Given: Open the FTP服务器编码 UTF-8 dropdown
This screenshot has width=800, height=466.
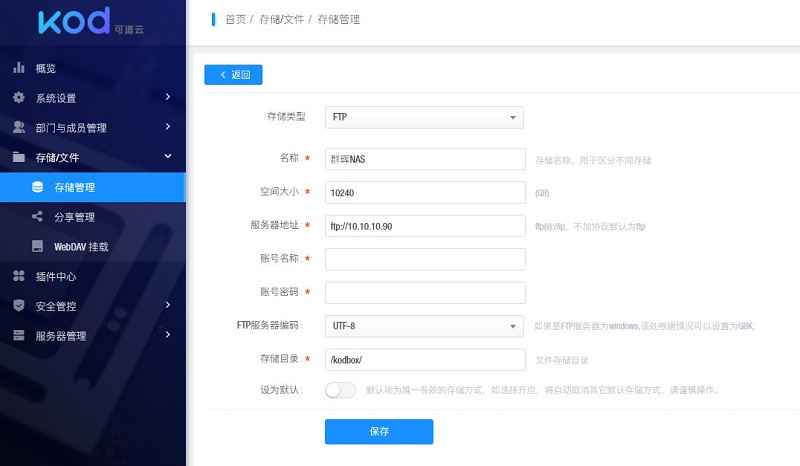Looking at the screenshot, I should [425, 326].
